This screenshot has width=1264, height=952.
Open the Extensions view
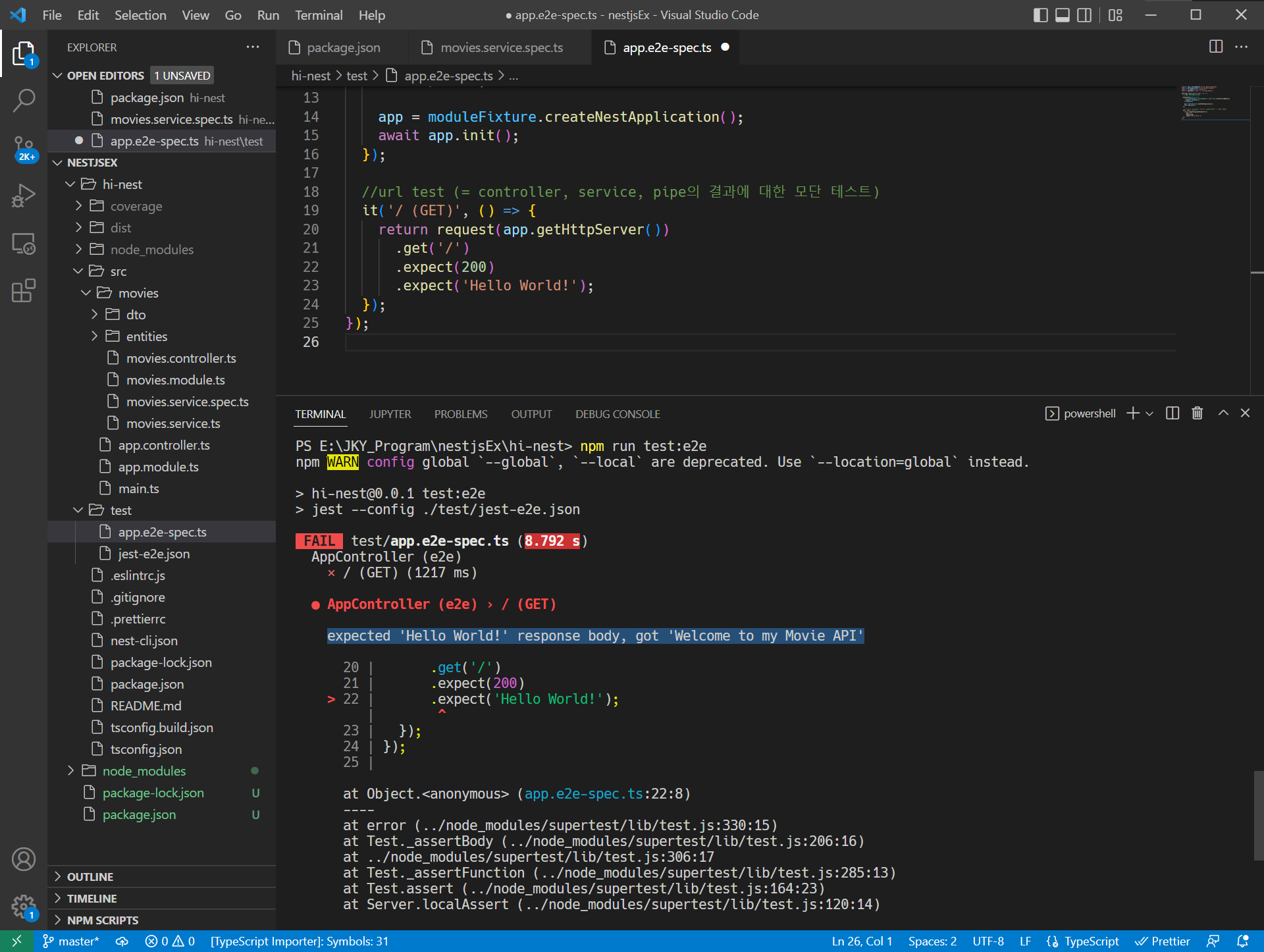coord(24,291)
